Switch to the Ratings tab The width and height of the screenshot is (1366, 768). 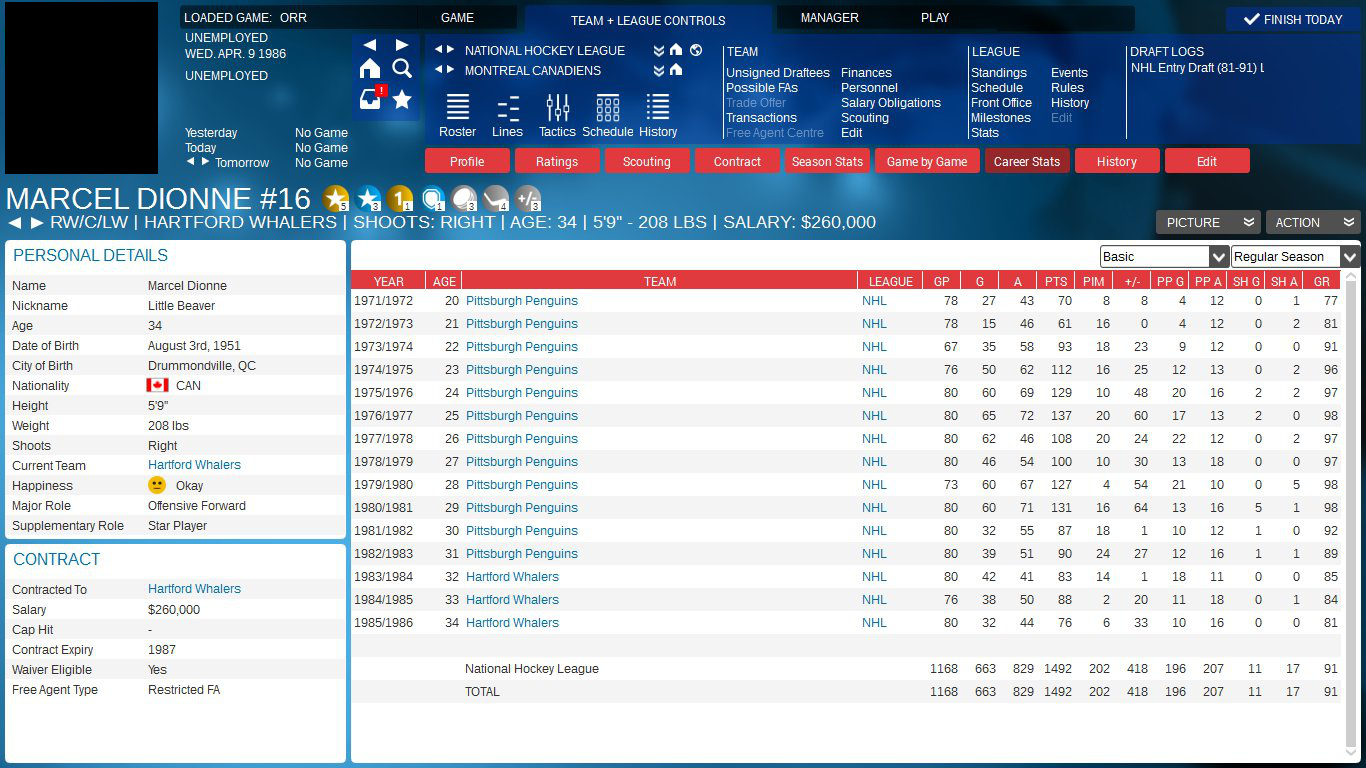(x=557, y=161)
